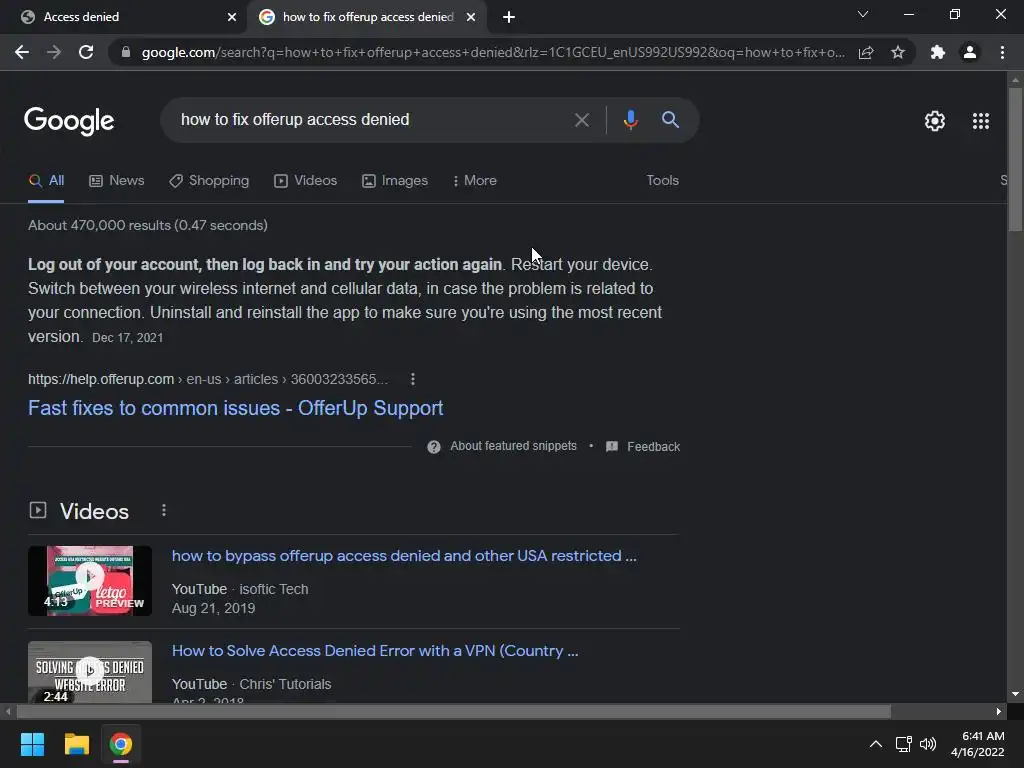Open a new tab with the plus button
This screenshot has width=1024, height=768.
509,17
